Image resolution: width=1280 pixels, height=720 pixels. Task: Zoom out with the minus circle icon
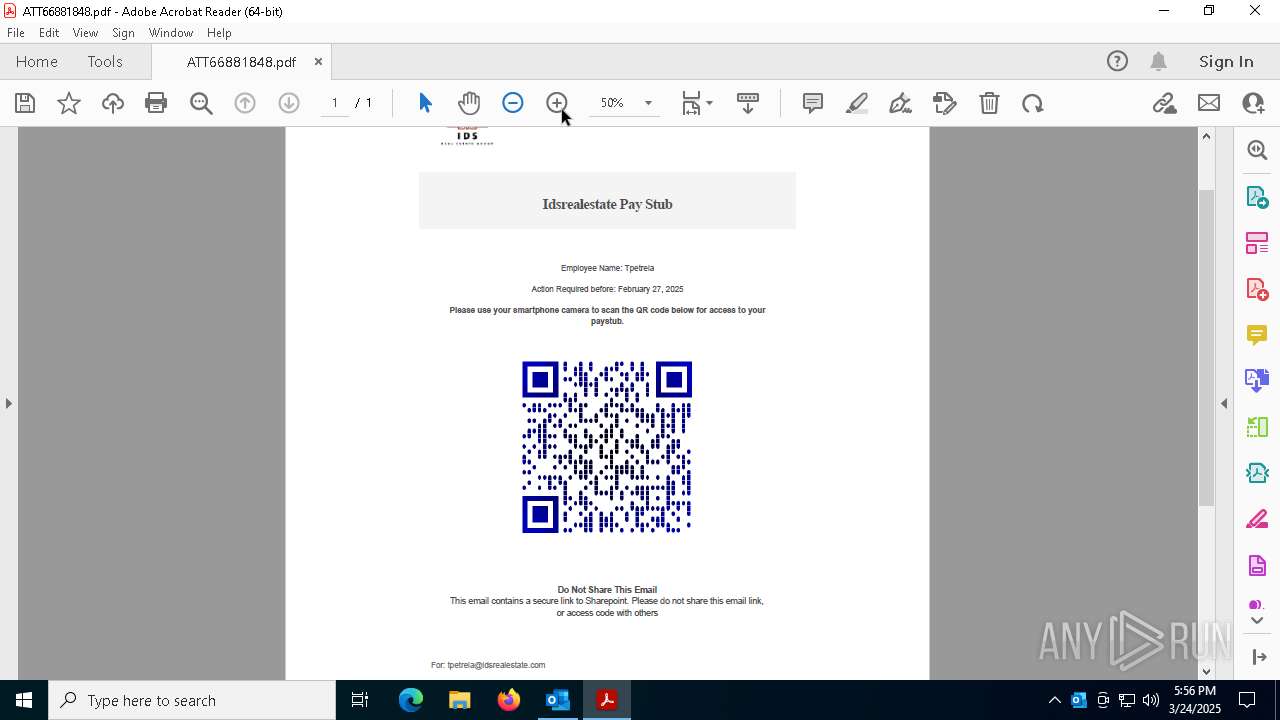513,103
